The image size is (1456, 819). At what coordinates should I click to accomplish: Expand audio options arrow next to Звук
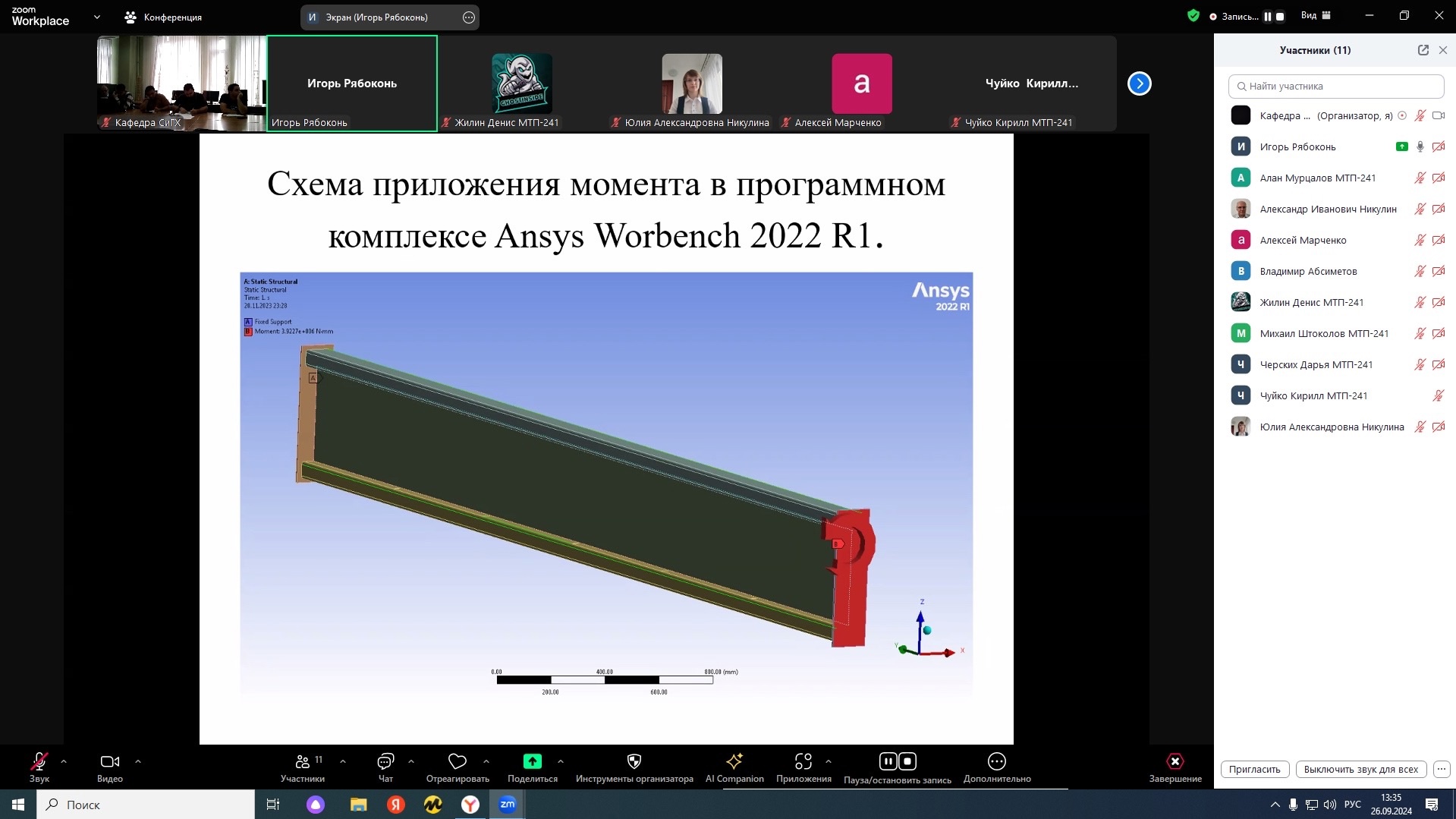tap(64, 761)
